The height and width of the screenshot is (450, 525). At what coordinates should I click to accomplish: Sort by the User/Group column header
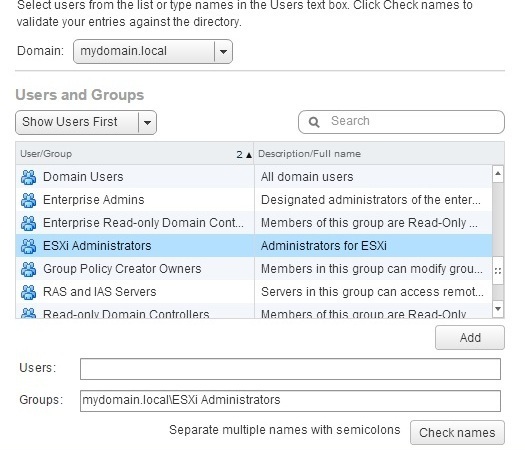pos(135,154)
